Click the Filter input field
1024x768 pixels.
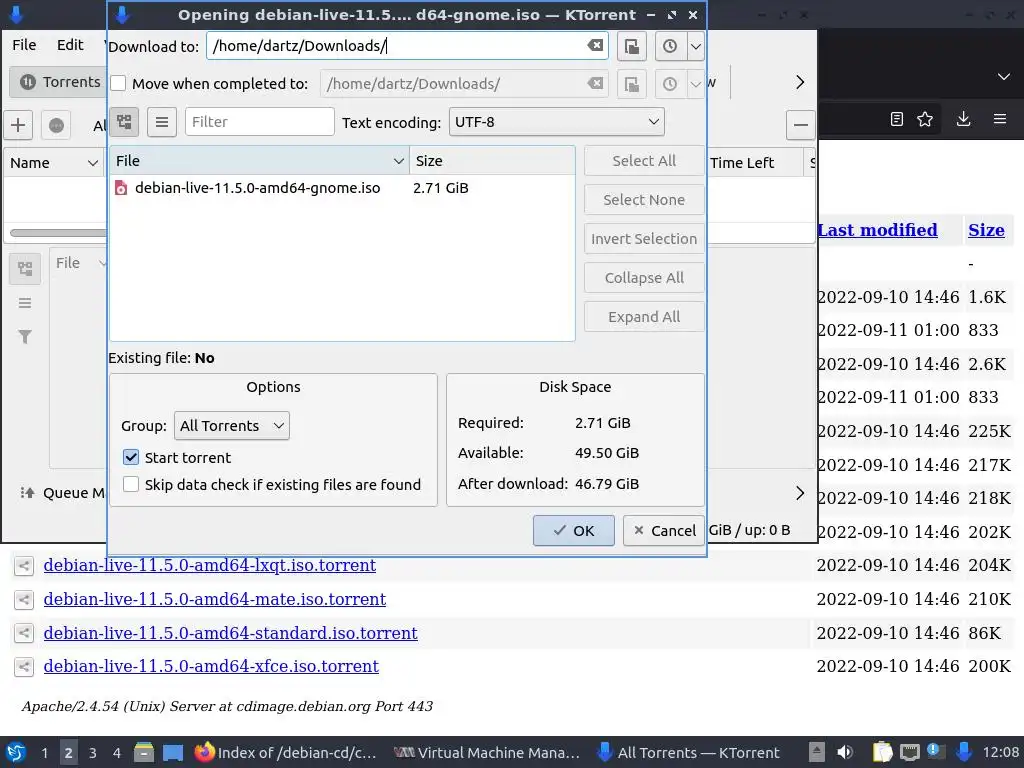click(x=259, y=122)
